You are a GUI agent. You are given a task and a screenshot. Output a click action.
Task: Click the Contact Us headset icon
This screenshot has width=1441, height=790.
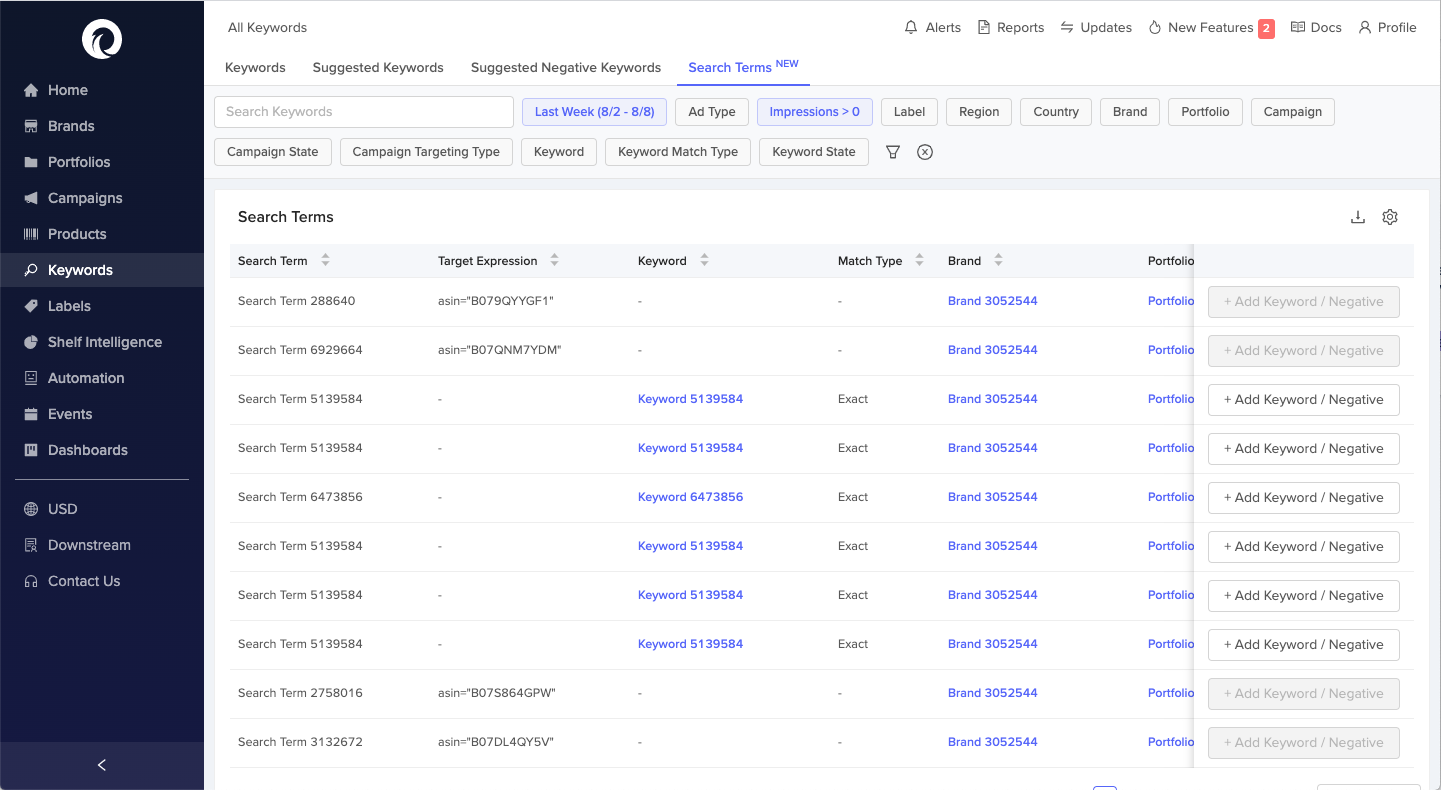(x=31, y=581)
